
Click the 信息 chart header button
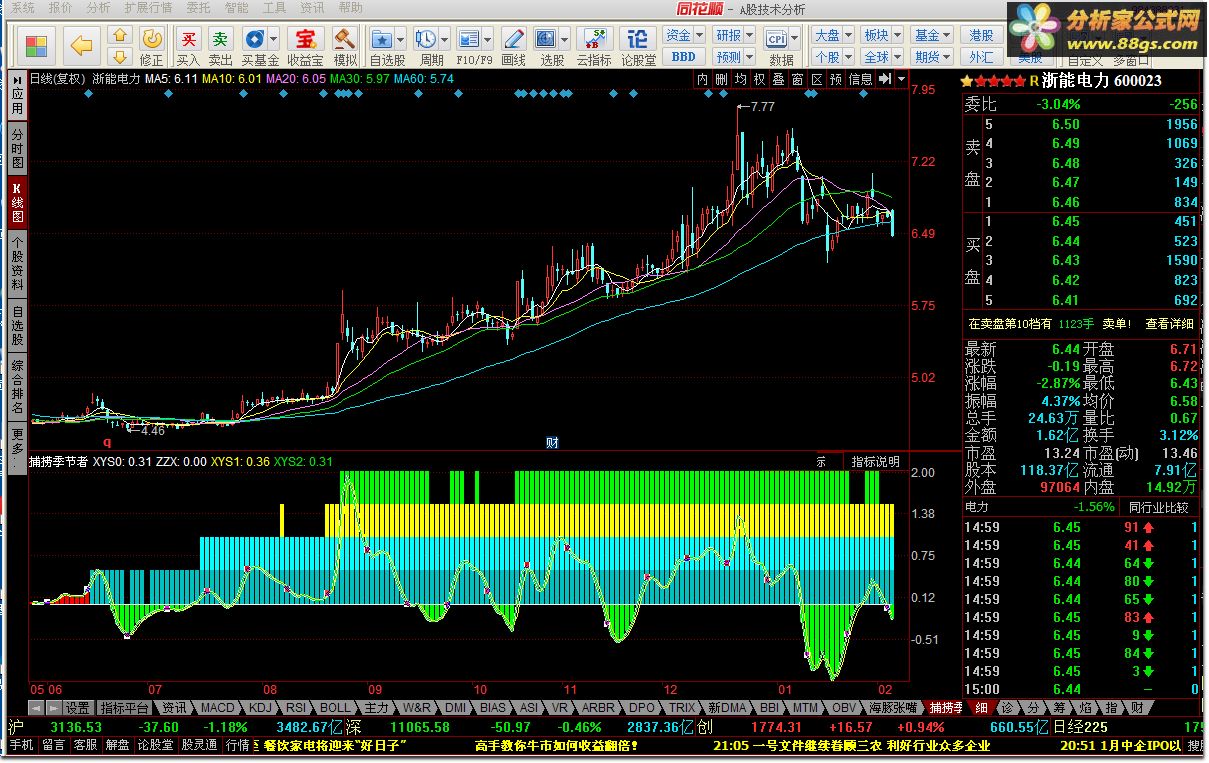coord(860,78)
